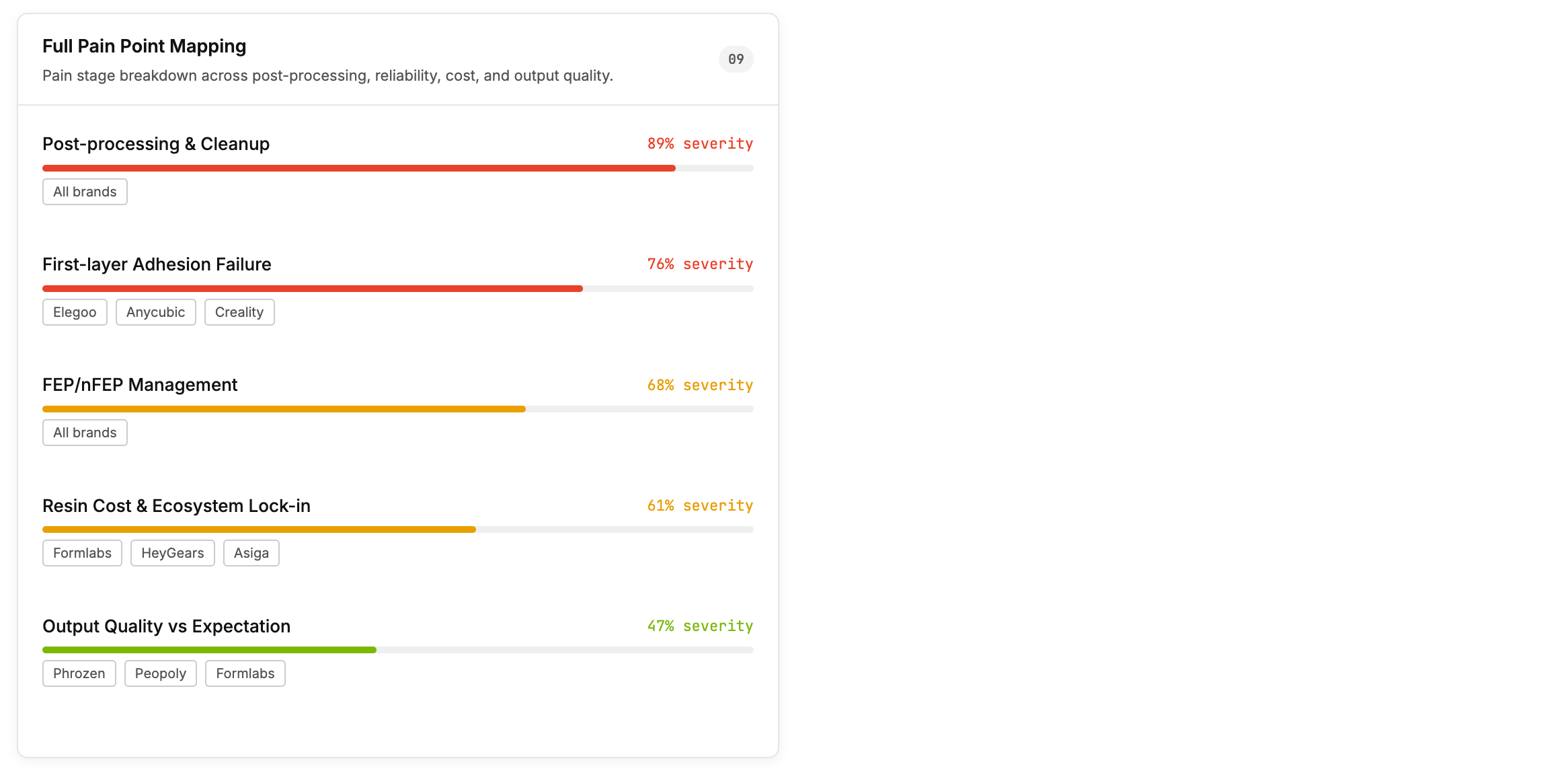Click the orange FEP/nFEP Management bar
Screen dimensions: 1568x771
click(x=284, y=409)
